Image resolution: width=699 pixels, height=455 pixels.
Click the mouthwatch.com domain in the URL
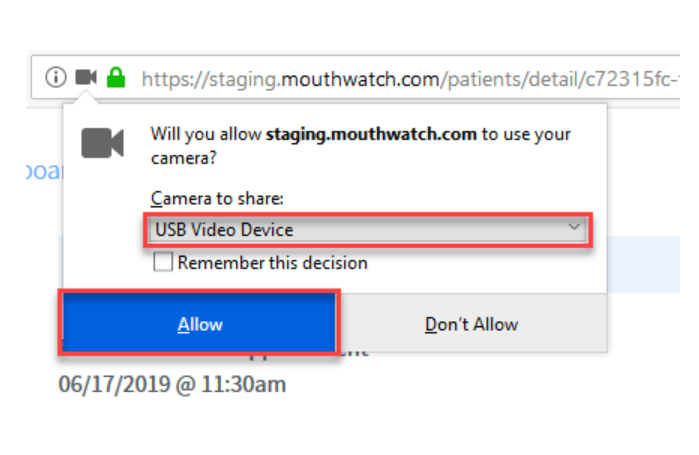[x=360, y=79]
